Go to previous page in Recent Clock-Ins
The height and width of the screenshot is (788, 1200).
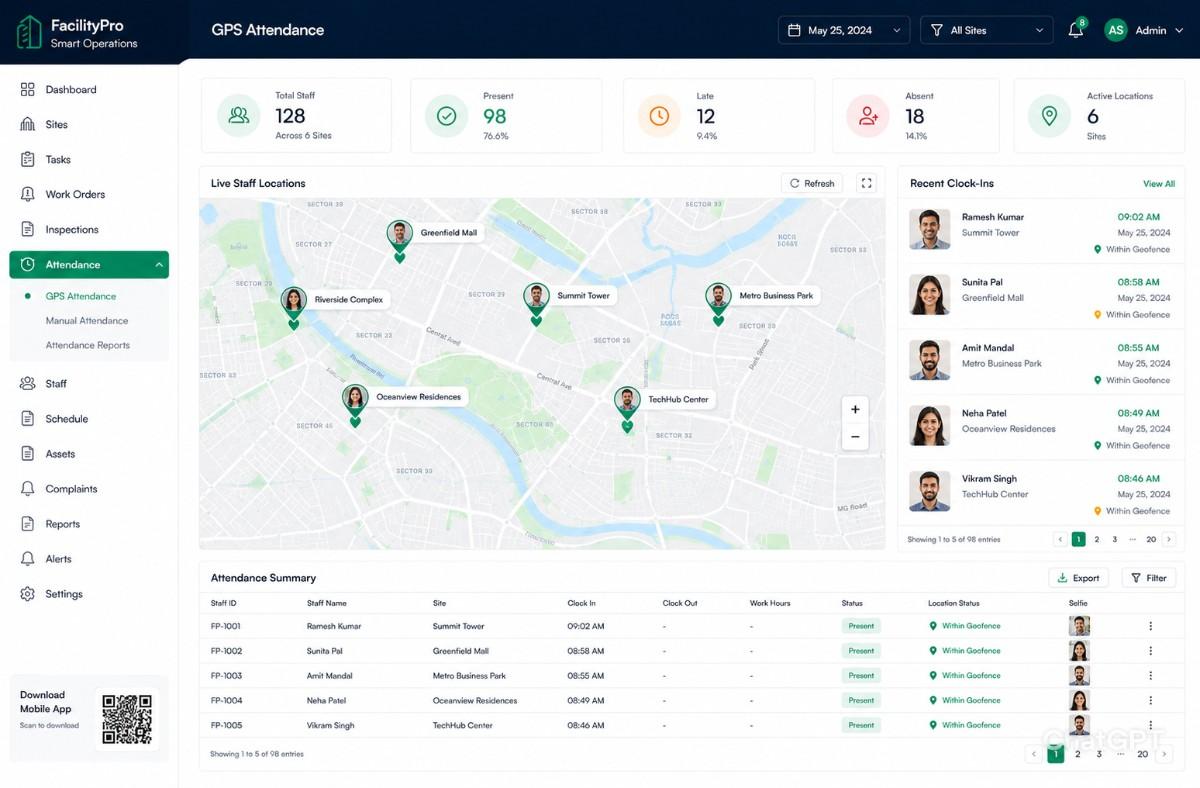(x=1060, y=539)
